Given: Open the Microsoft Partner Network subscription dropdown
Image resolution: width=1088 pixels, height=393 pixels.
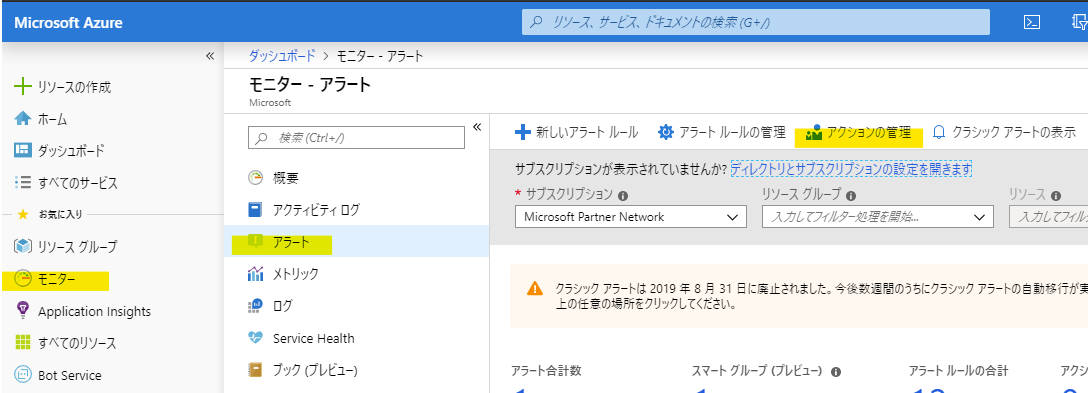Looking at the screenshot, I should pyautogui.click(x=631, y=217).
